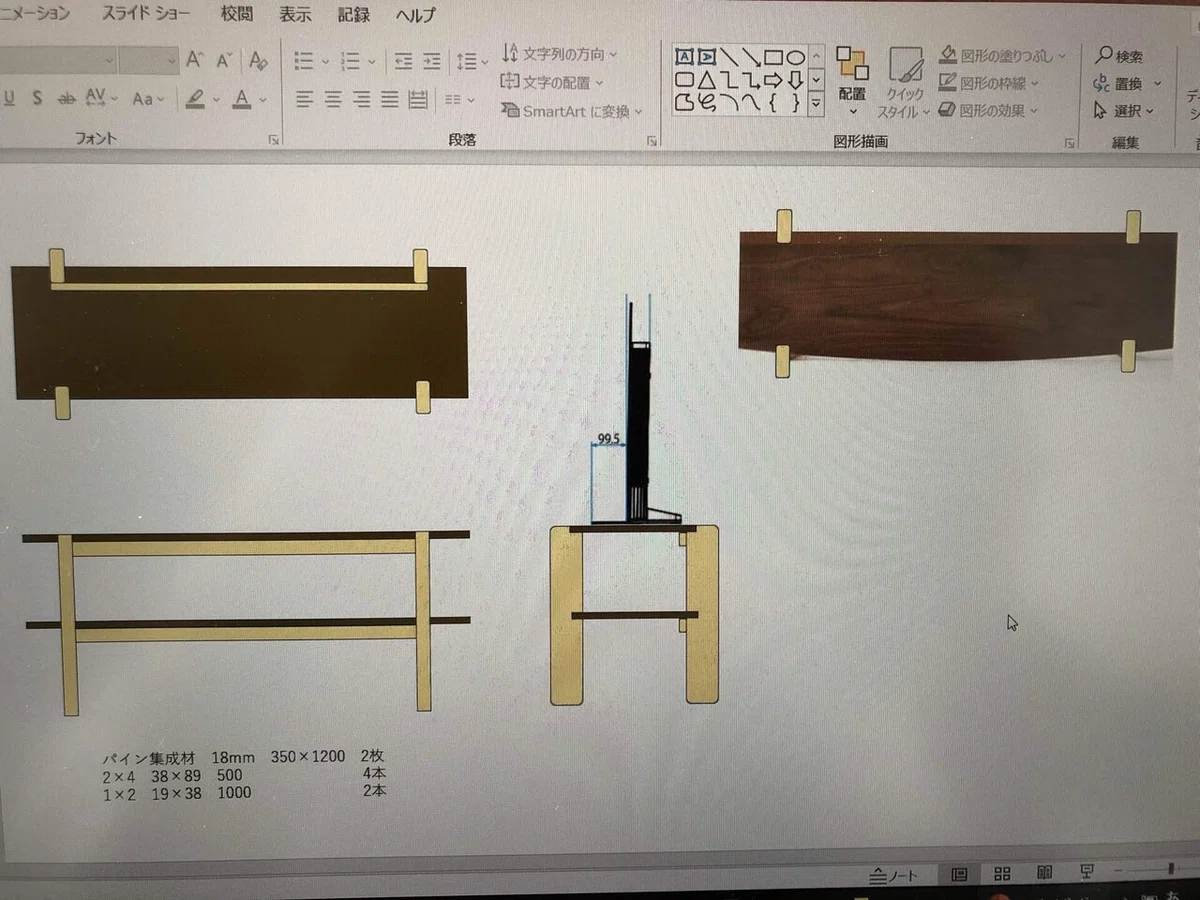Select the rectangle shape

coord(773,57)
